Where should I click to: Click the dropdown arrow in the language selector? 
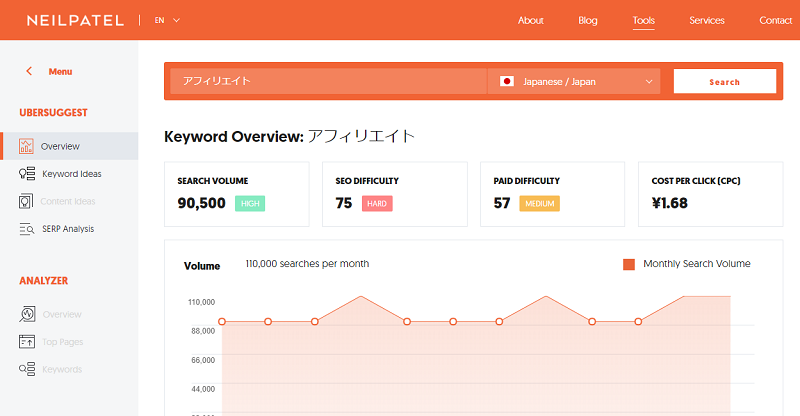(648, 82)
